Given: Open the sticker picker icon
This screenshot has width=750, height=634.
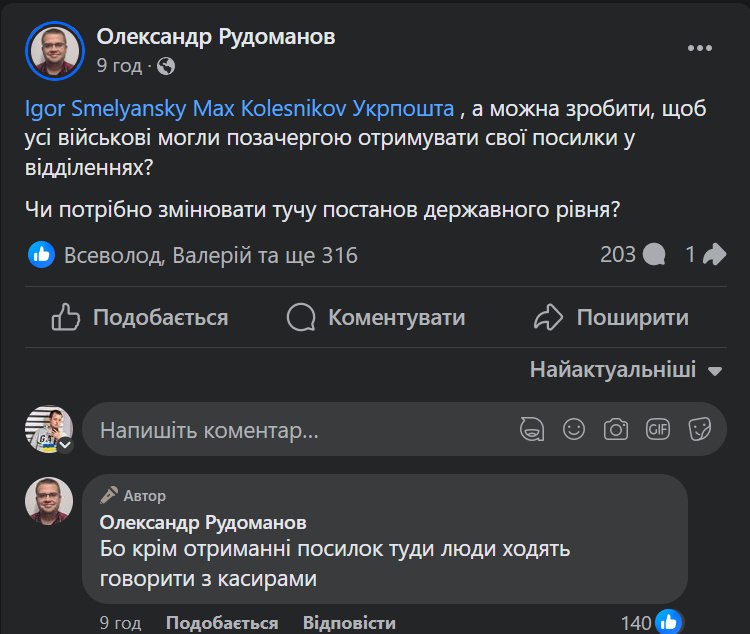Looking at the screenshot, I should click(699, 430).
